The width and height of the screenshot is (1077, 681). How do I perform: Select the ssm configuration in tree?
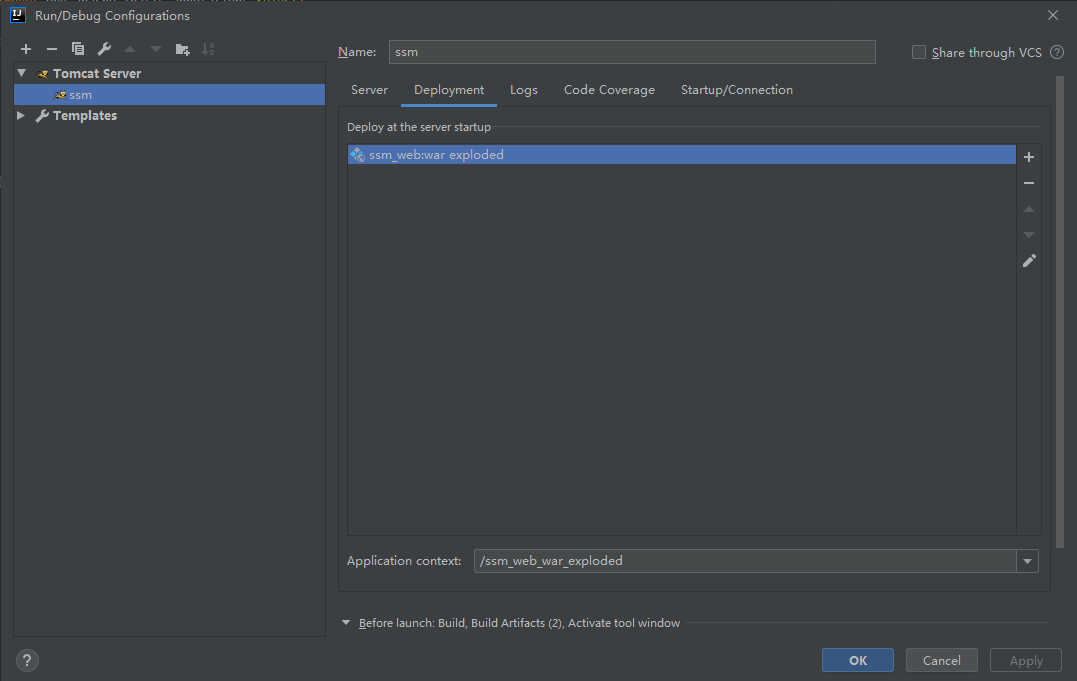pos(169,95)
